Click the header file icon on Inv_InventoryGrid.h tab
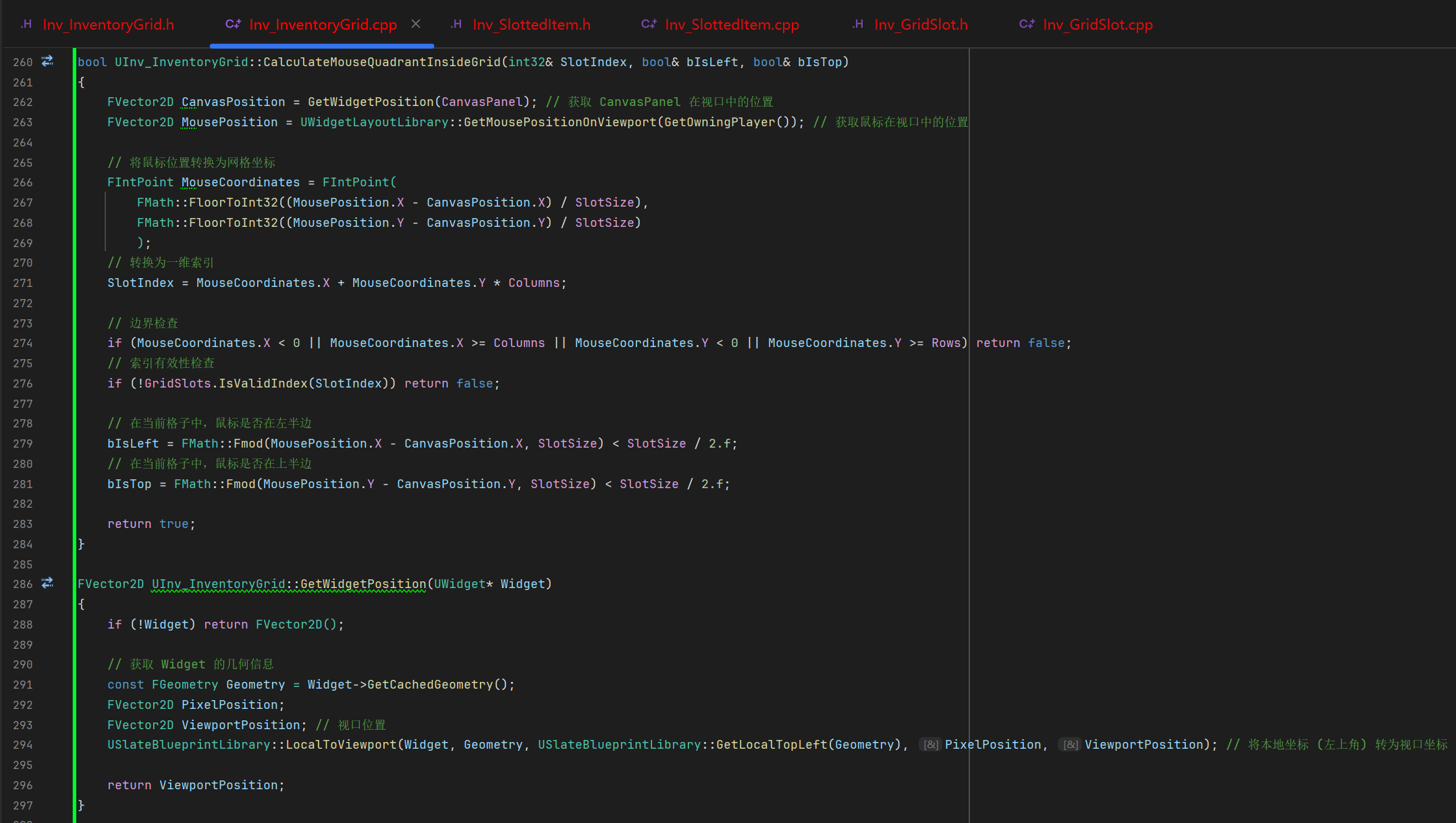Image resolution: width=1456 pixels, height=823 pixels. 26,24
